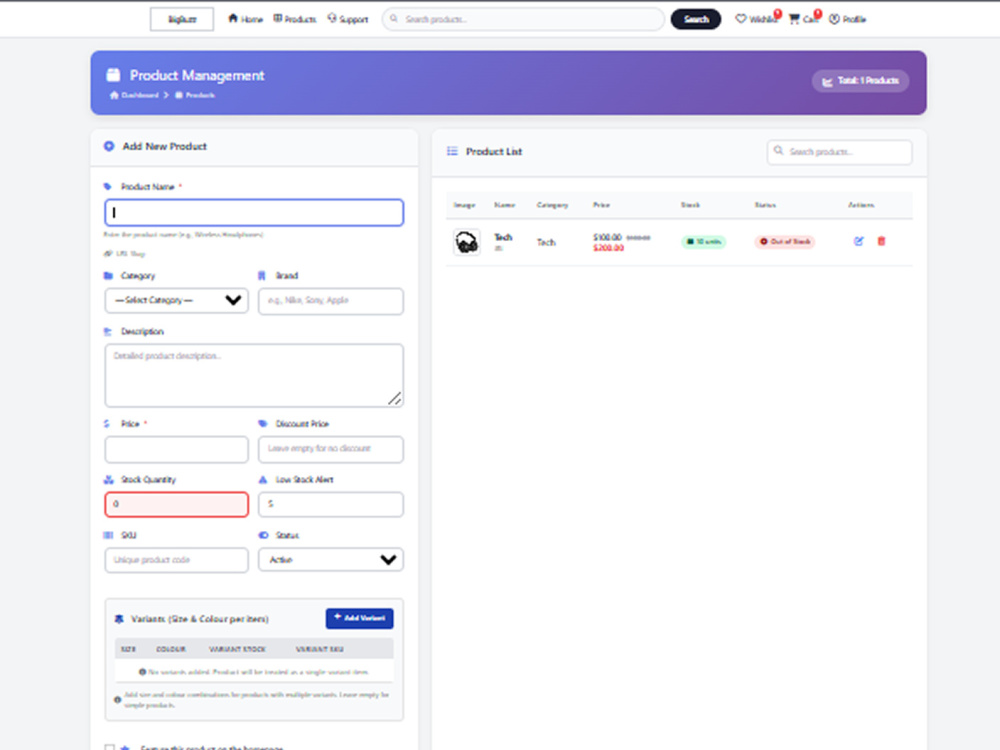The width and height of the screenshot is (1000, 750).
Task: Click the edit icon for Tech product
Action: pos(858,241)
